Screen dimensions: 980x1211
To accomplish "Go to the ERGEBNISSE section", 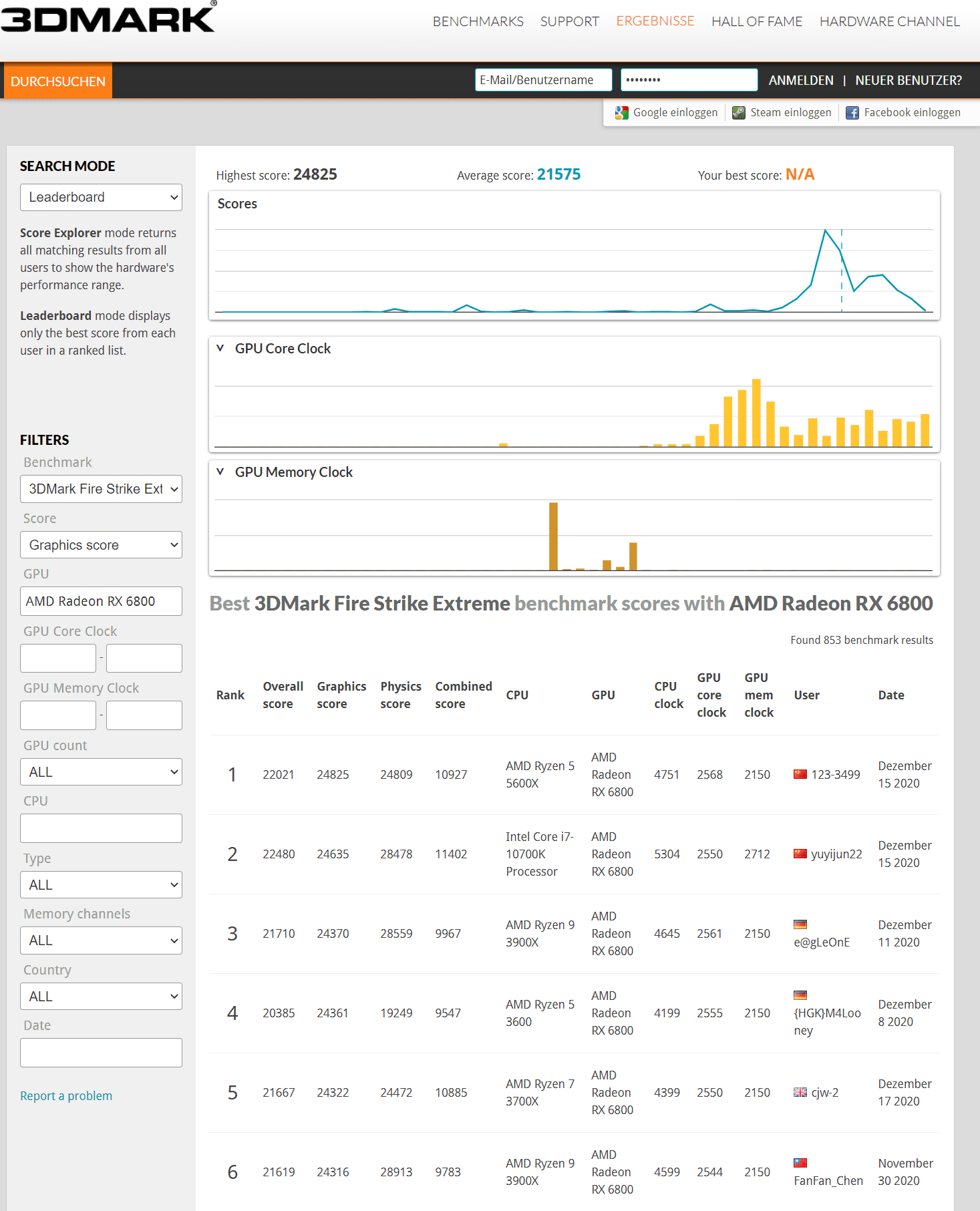I will [x=655, y=21].
